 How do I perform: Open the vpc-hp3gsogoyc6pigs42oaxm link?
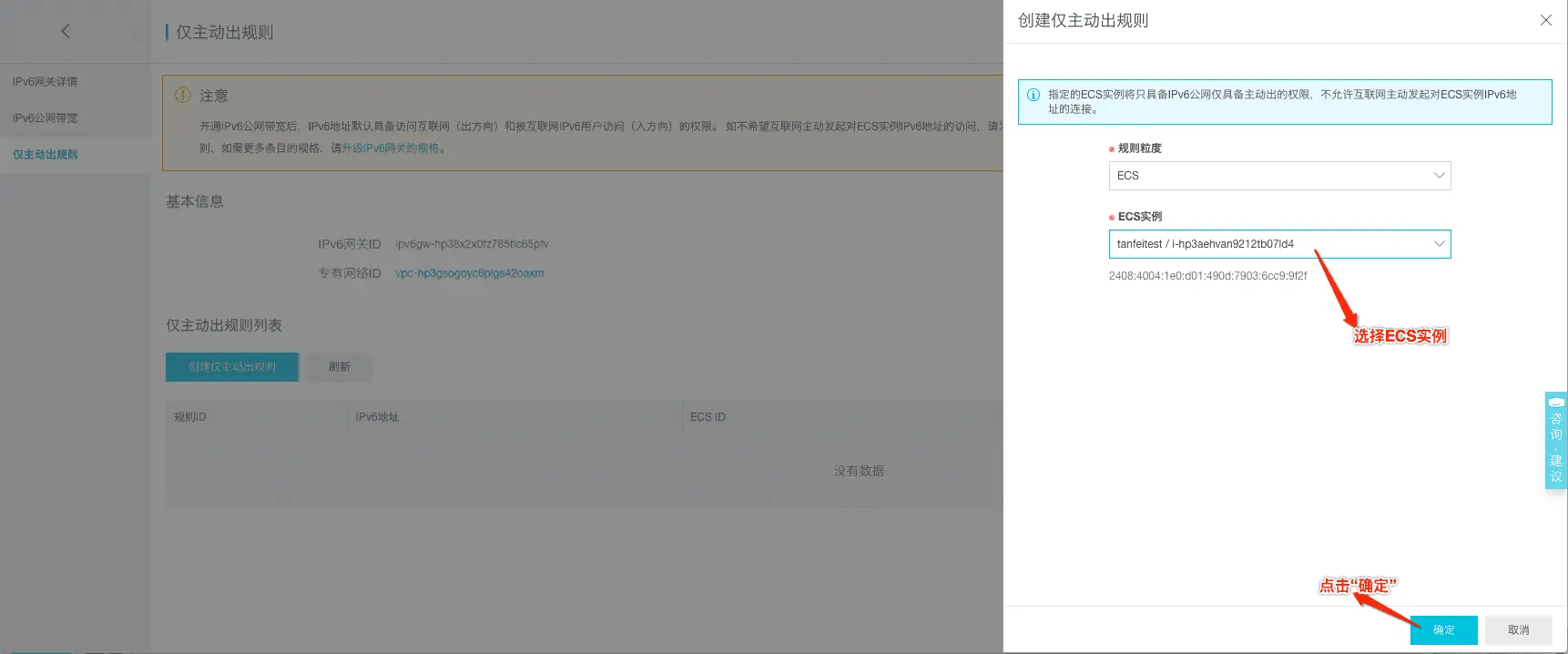[x=470, y=273]
